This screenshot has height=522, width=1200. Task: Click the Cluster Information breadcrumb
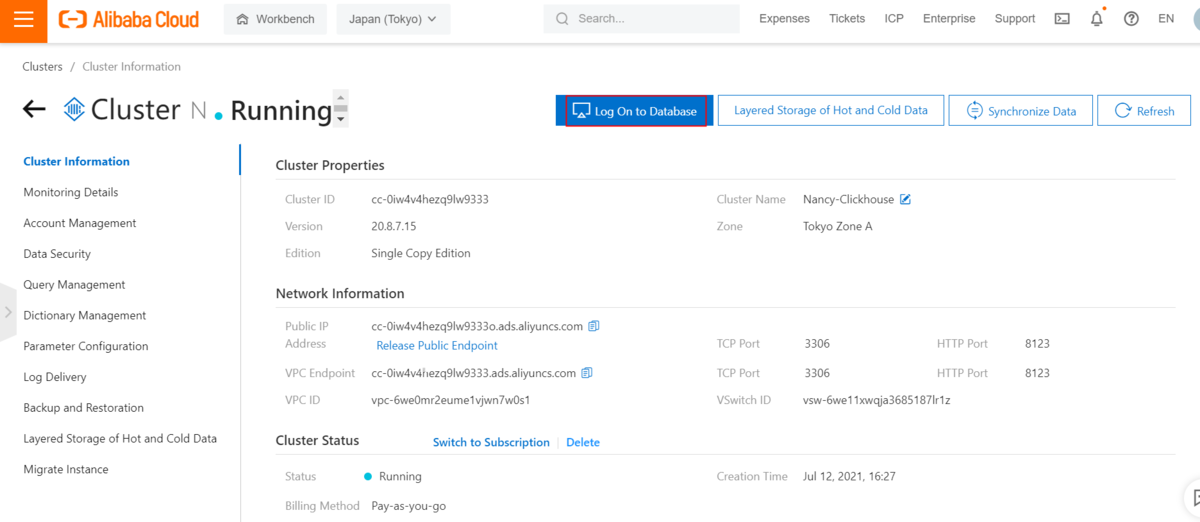[132, 67]
